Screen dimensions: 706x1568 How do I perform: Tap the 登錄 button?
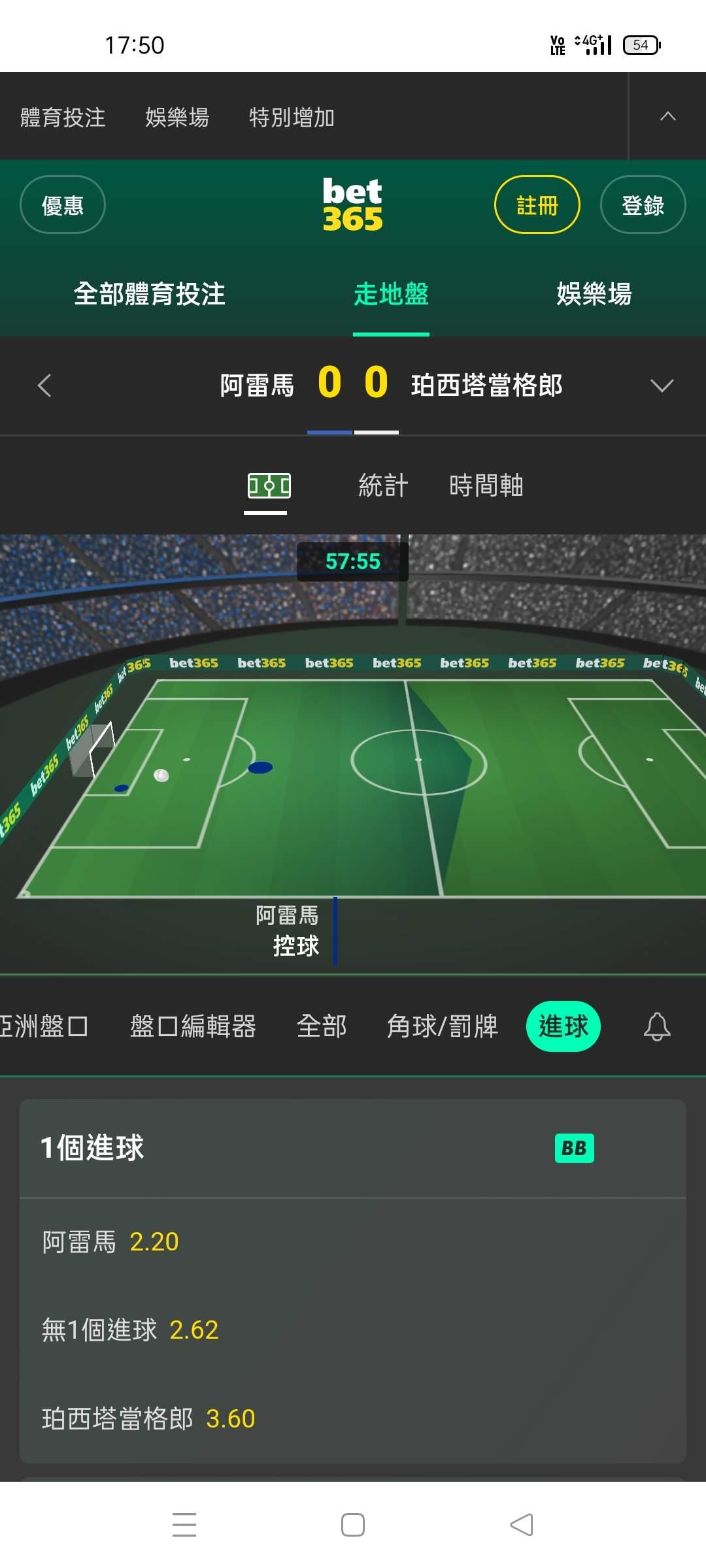pyautogui.click(x=643, y=204)
